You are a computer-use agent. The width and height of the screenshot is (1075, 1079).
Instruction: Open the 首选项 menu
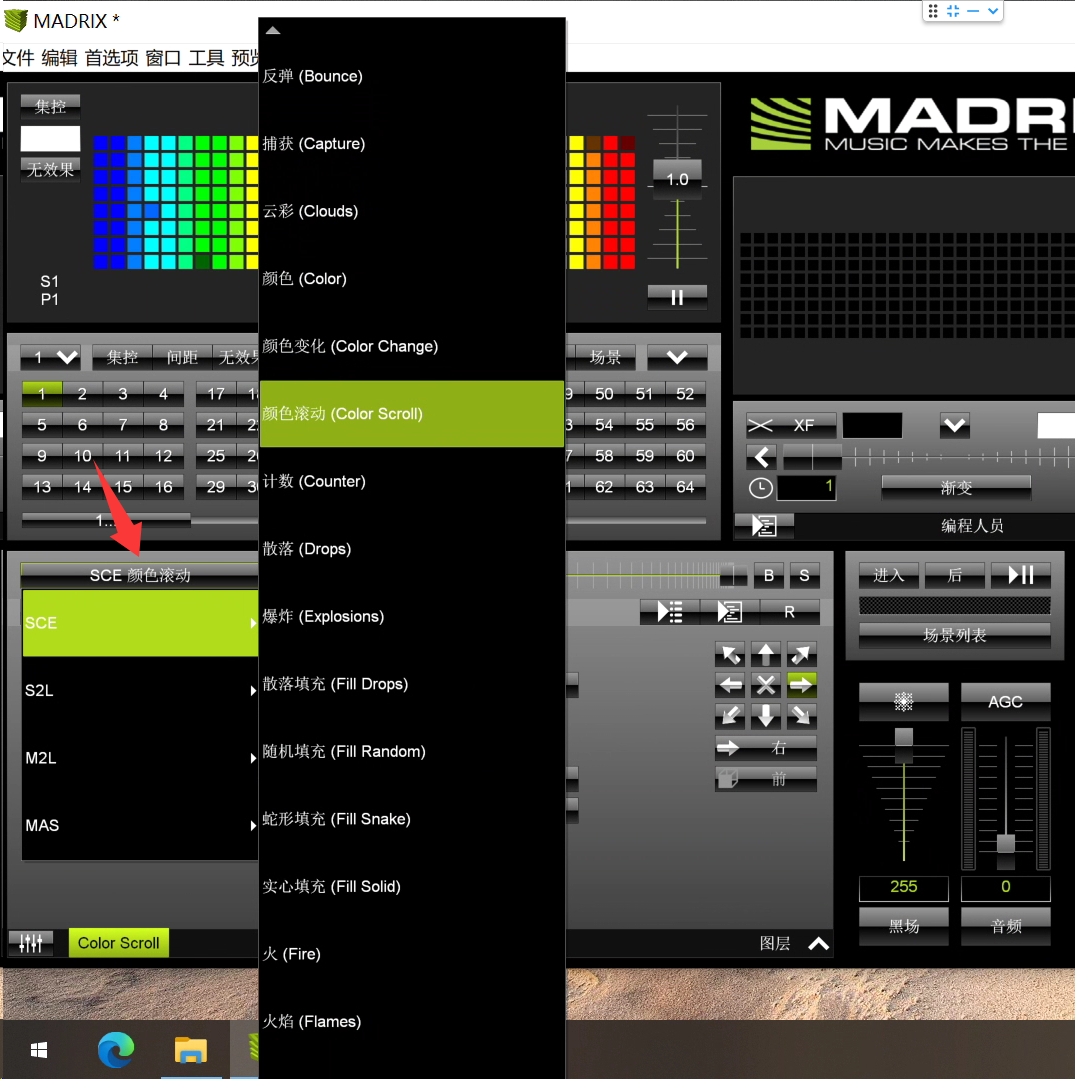tap(111, 58)
